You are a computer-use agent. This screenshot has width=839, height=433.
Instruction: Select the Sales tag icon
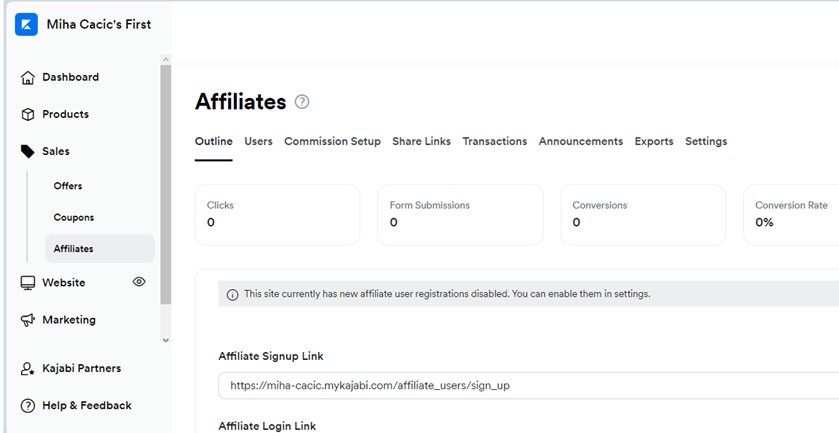[x=28, y=151]
